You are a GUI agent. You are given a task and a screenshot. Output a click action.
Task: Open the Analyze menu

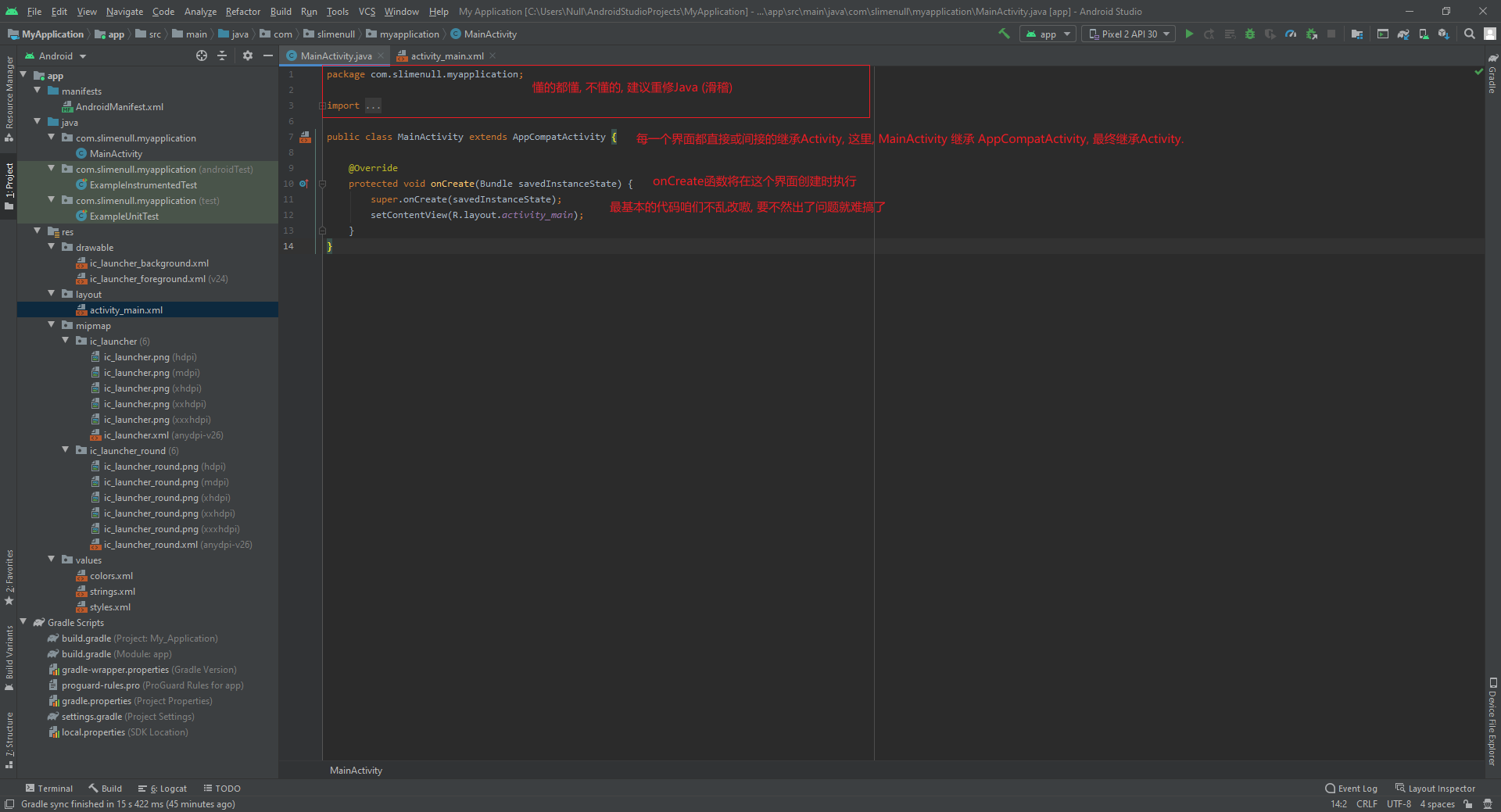pyautogui.click(x=200, y=11)
